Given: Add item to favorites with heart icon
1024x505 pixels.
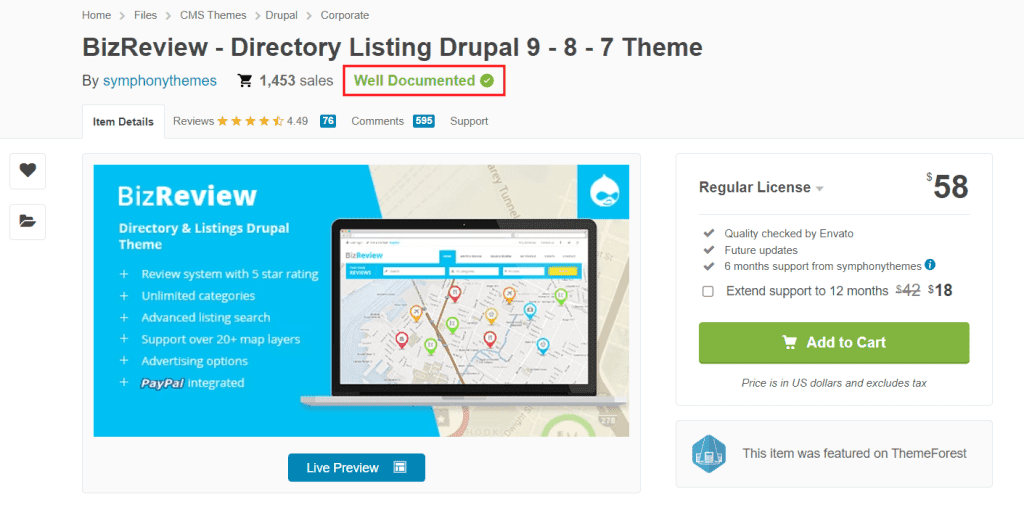Looking at the screenshot, I should tap(27, 171).
